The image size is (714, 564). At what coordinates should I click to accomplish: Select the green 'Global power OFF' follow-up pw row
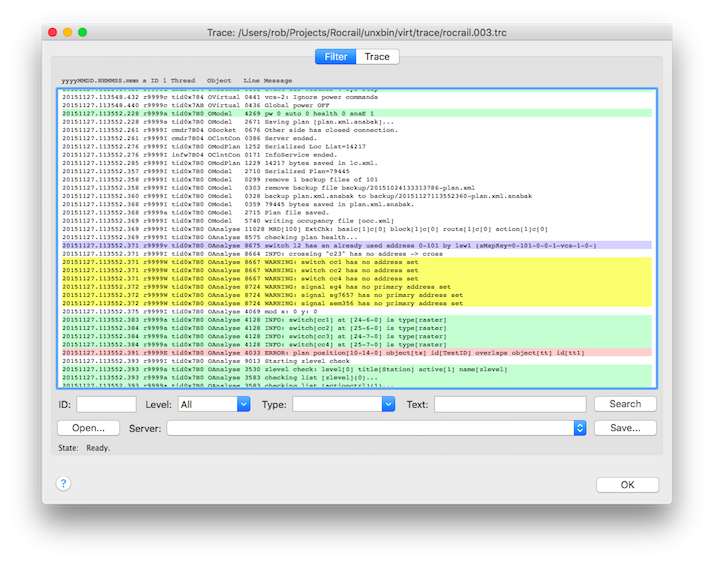click(x=355, y=114)
